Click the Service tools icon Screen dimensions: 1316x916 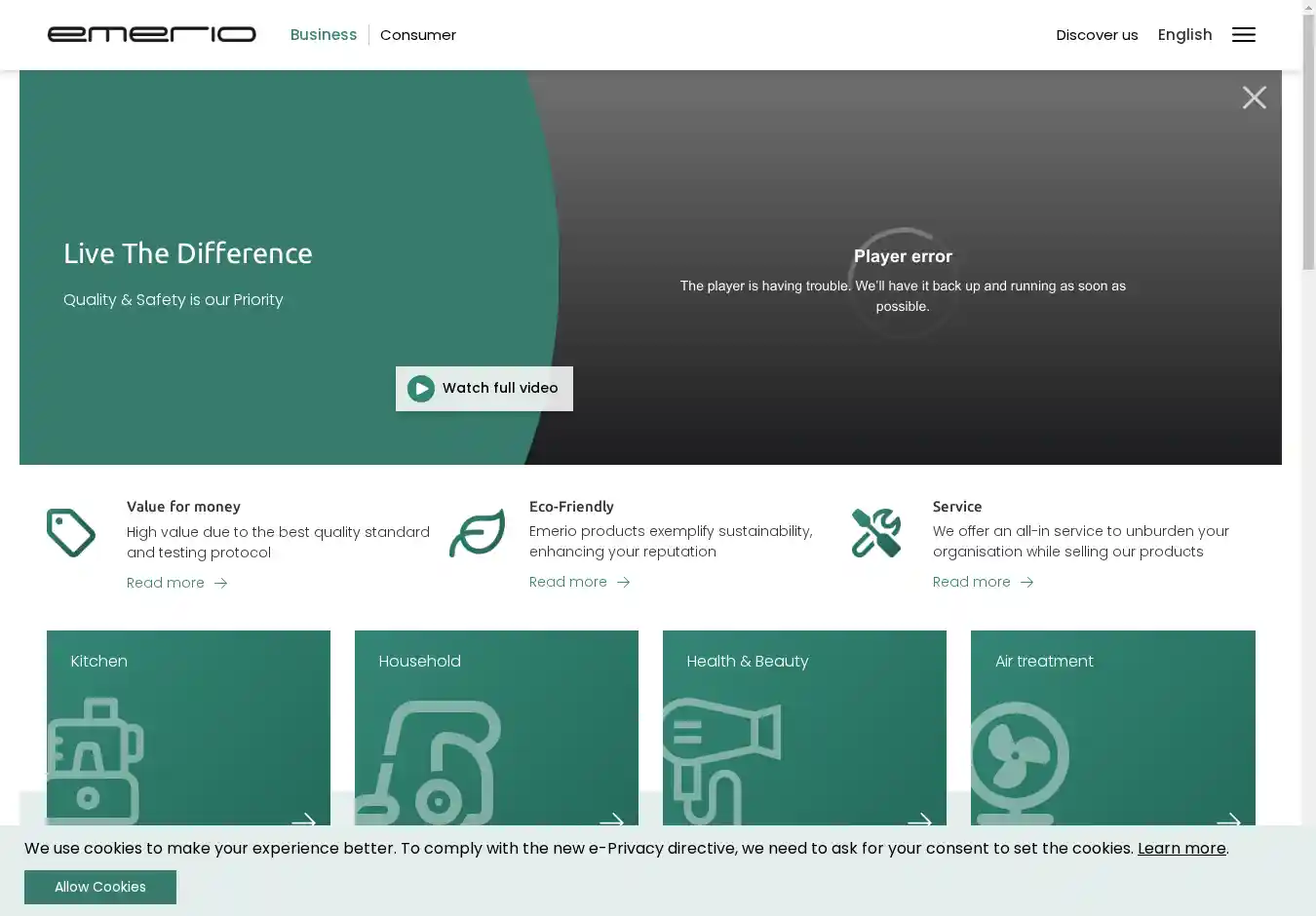pyautogui.click(x=875, y=533)
